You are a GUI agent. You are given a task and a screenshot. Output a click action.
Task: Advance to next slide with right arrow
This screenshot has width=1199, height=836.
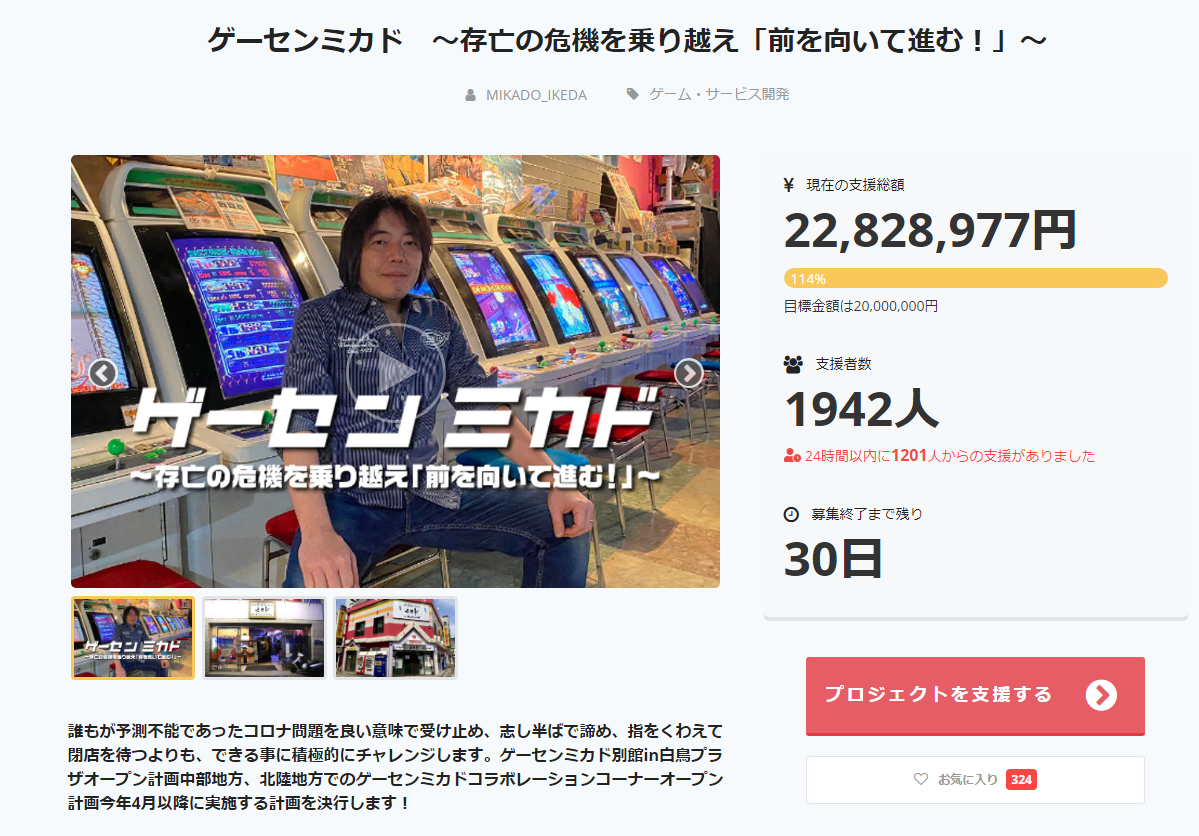(x=688, y=373)
